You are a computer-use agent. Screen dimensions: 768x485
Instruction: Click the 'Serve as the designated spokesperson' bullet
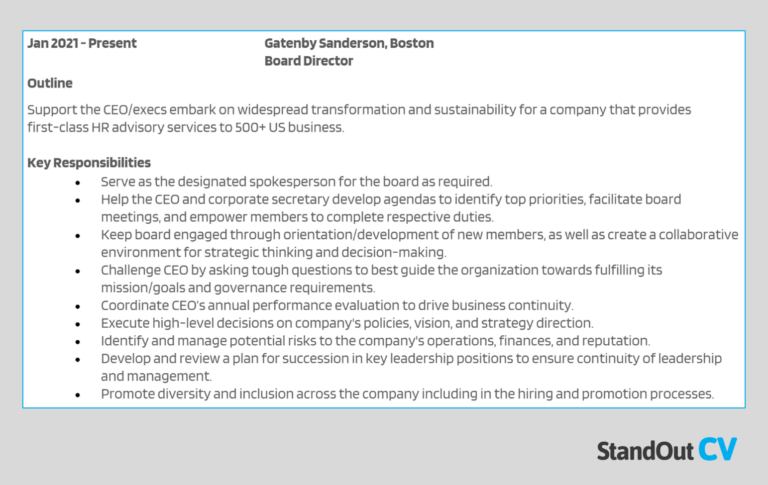tap(296, 181)
